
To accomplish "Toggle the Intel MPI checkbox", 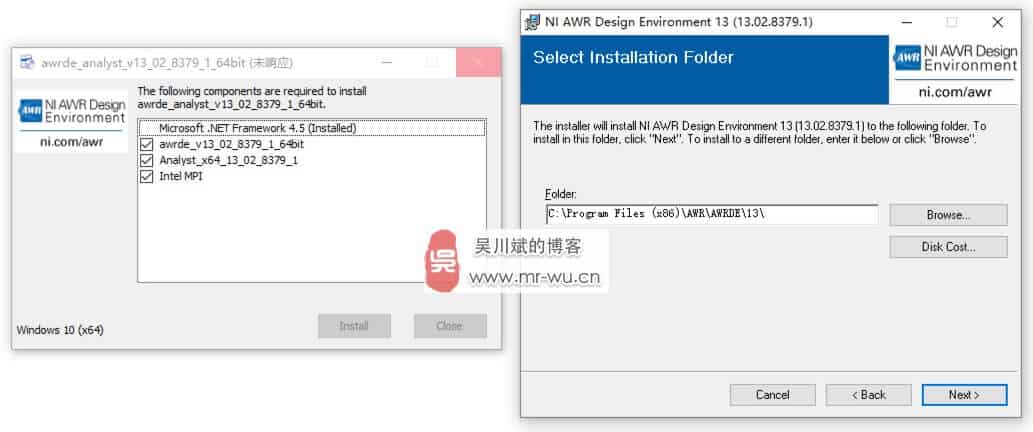I will pos(146,177).
